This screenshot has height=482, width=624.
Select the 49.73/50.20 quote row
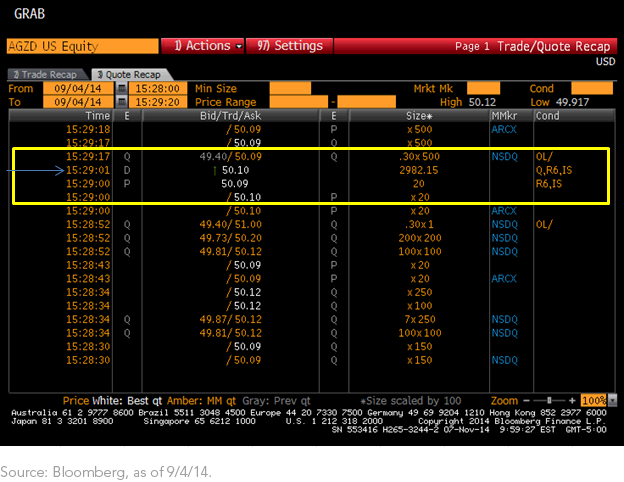[x=310, y=238]
